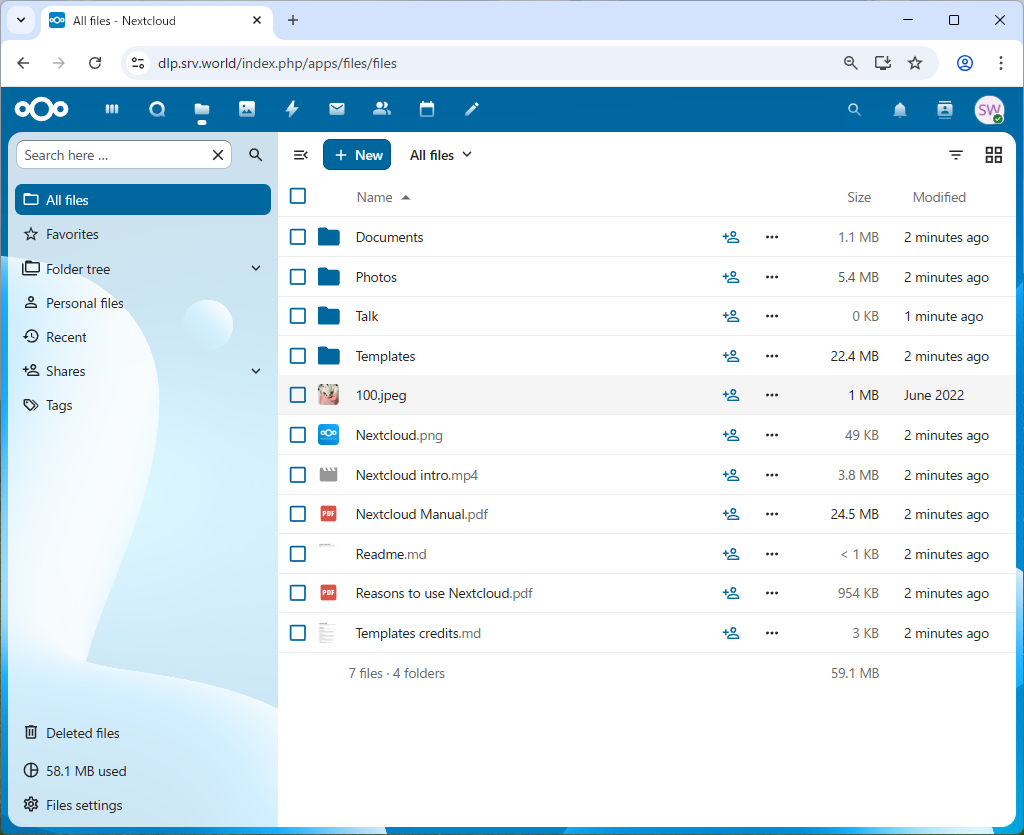Share the 100.jpeg file

[x=731, y=395]
